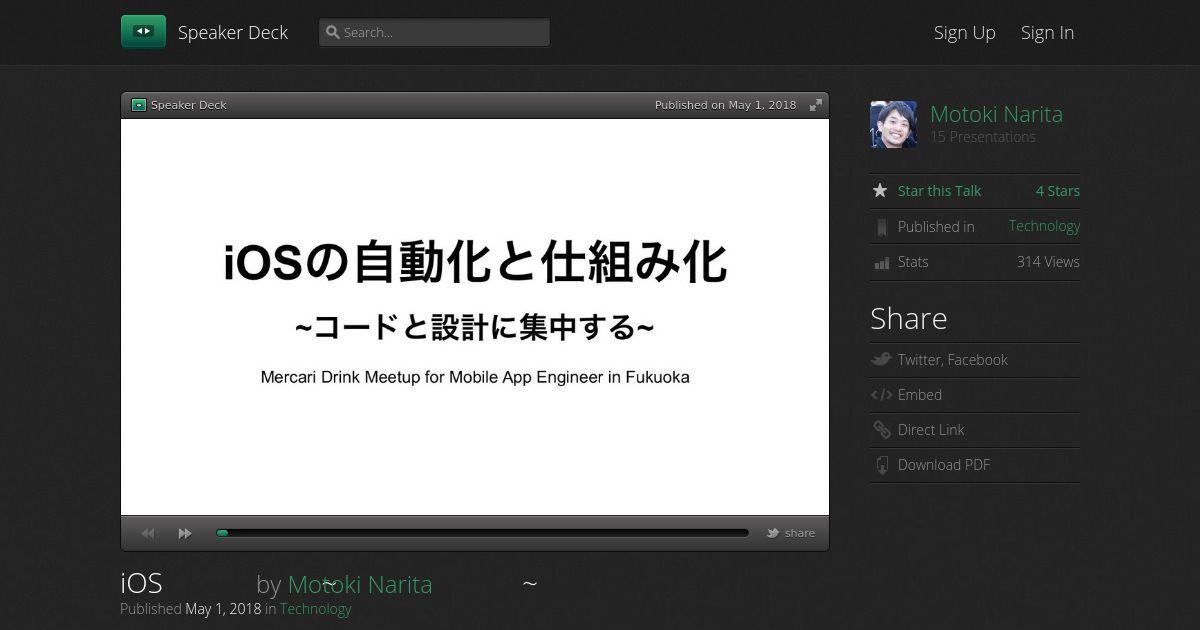Open the Direct Link option
Viewport: 1200px width, 630px height.
(x=931, y=430)
